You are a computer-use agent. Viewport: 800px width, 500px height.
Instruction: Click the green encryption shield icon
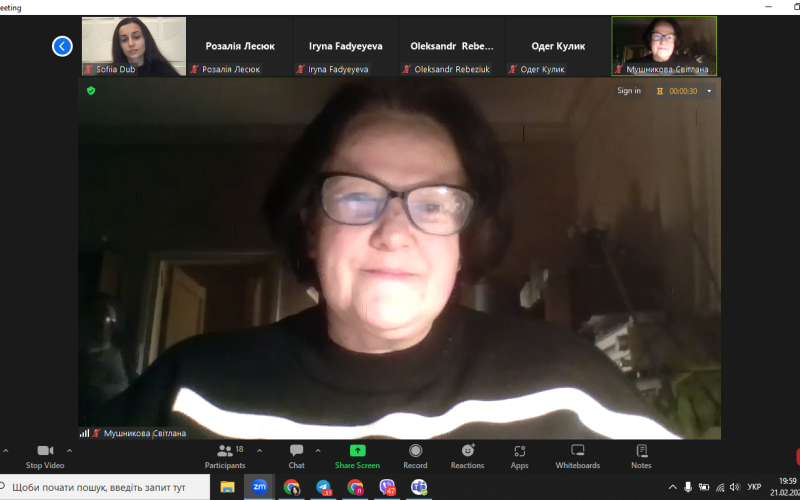click(x=91, y=91)
